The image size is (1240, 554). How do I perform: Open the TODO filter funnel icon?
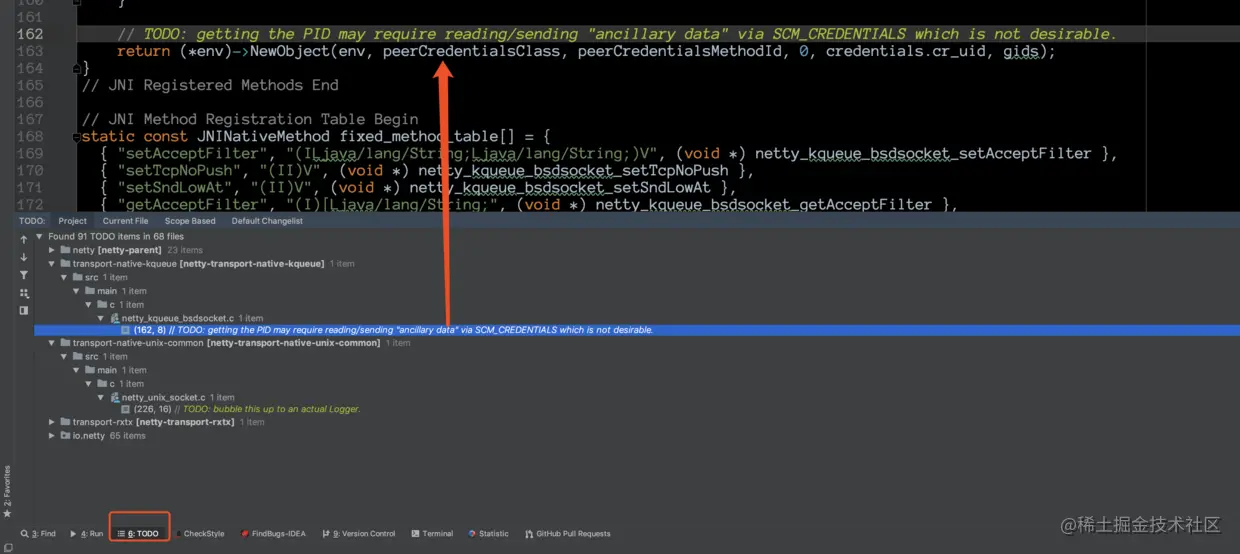[x=24, y=275]
